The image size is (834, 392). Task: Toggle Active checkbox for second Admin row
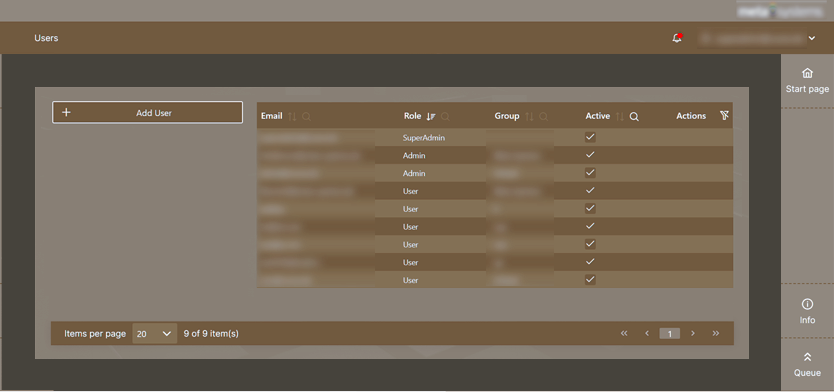point(590,173)
